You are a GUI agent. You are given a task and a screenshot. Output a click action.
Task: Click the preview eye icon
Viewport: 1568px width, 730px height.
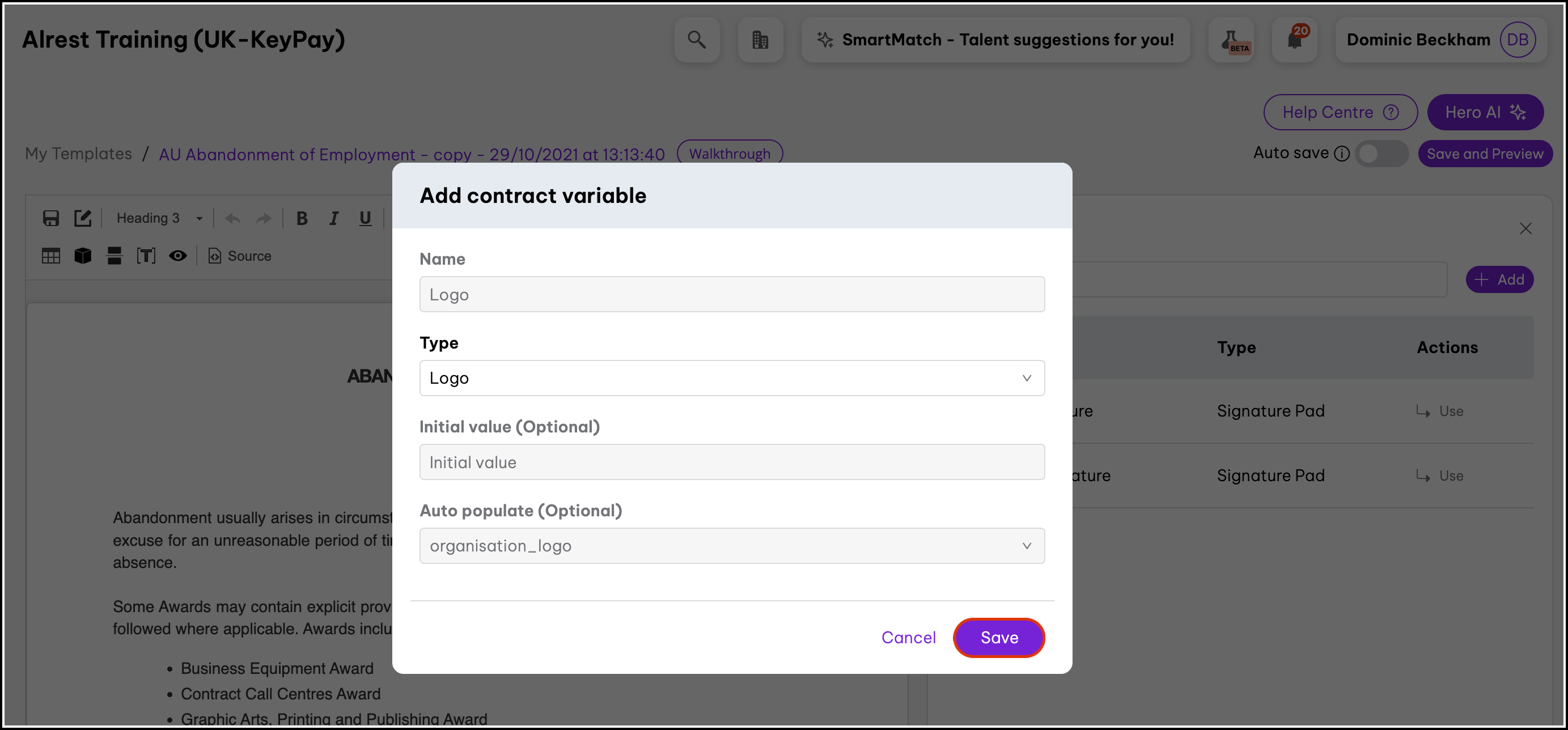[178, 256]
